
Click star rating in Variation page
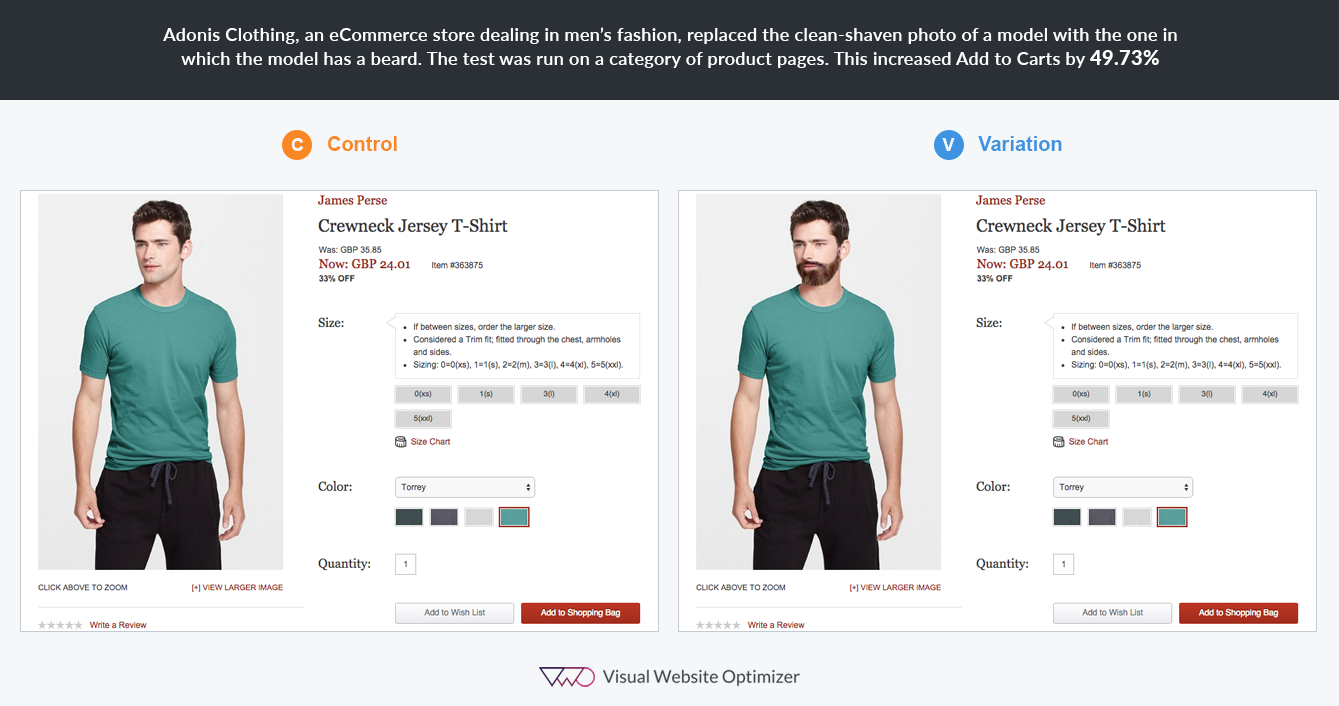[x=719, y=625]
